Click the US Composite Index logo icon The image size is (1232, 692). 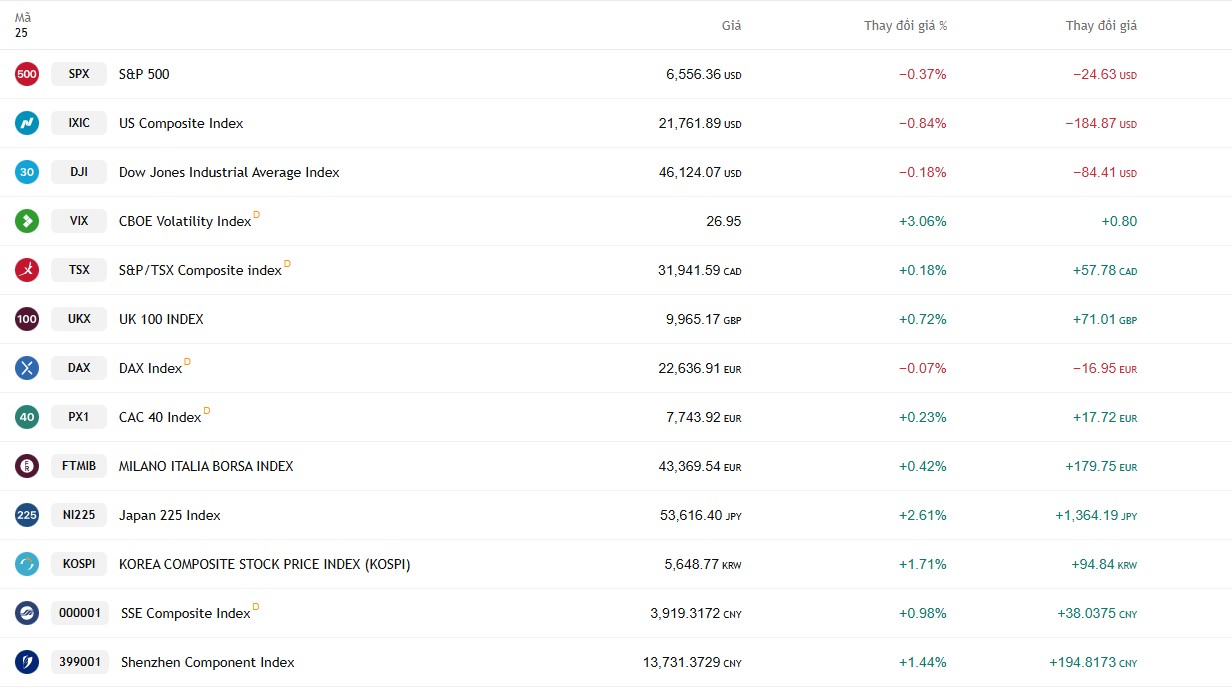point(27,123)
